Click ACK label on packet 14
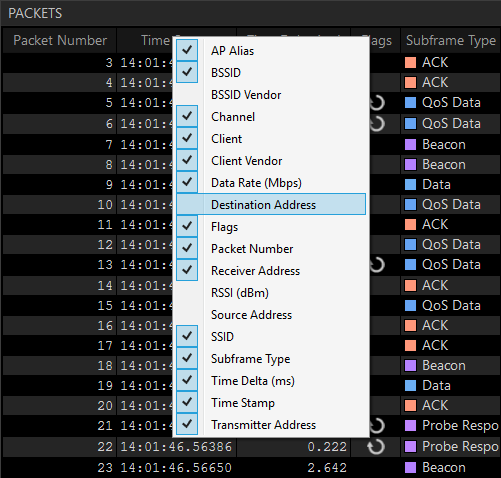Screen dimensions: 501x478 point(435,286)
